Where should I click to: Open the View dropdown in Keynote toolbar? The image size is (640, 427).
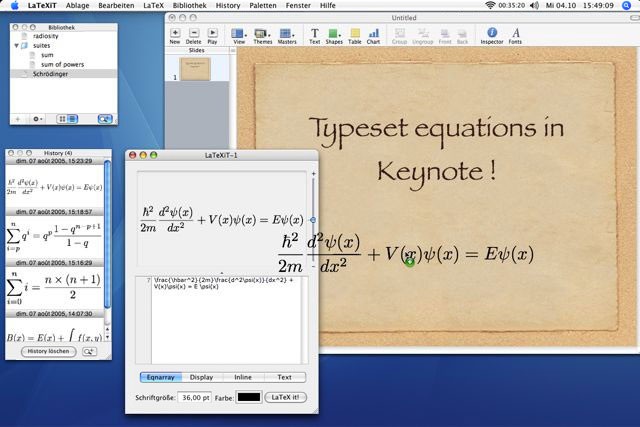(x=239, y=33)
